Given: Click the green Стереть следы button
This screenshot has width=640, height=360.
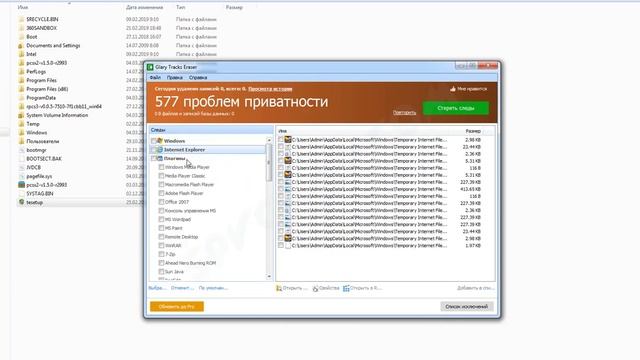Looking at the screenshot, I should click(x=456, y=108).
